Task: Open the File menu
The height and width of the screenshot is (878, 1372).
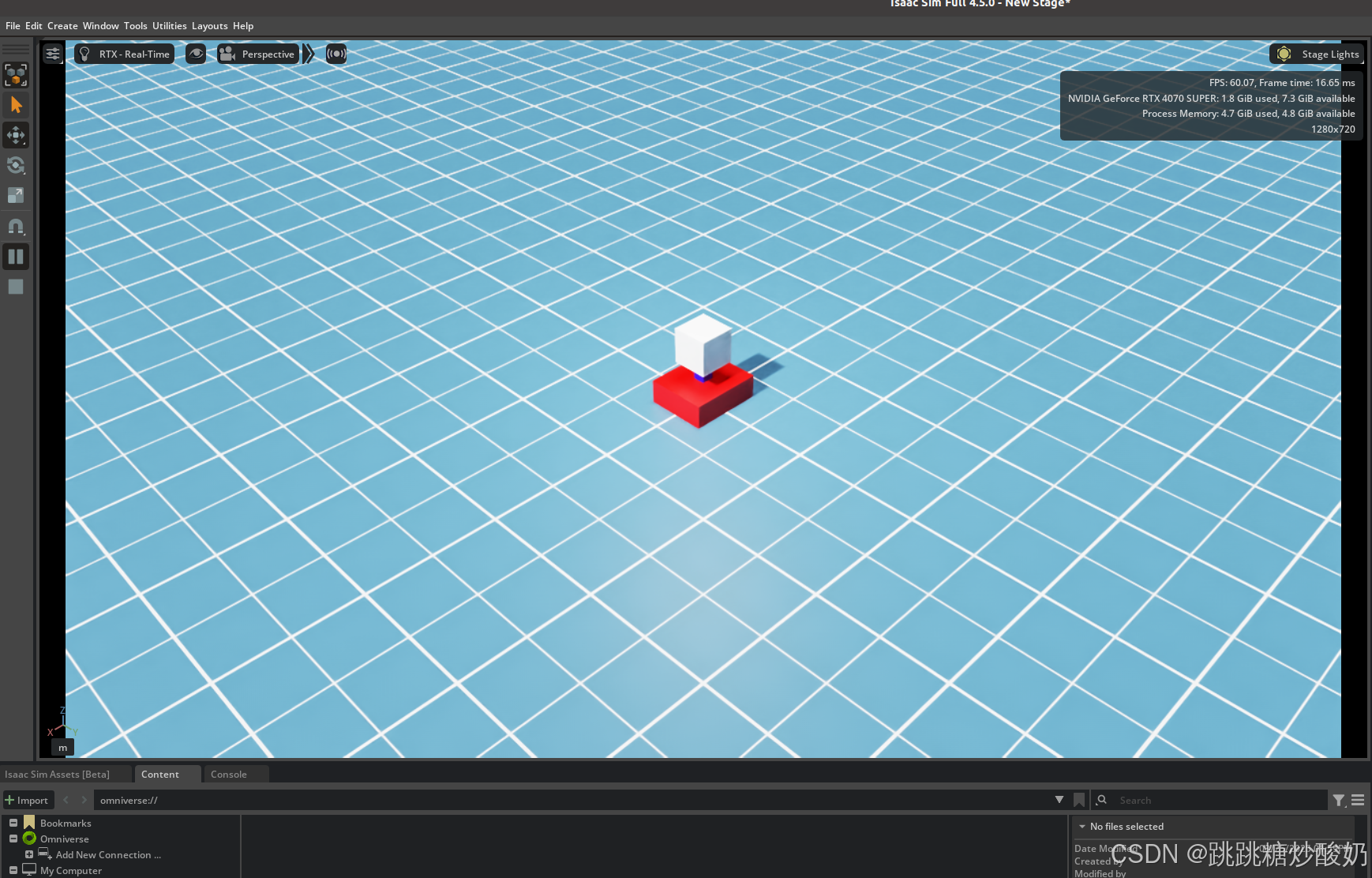Action: pyautogui.click(x=13, y=26)
